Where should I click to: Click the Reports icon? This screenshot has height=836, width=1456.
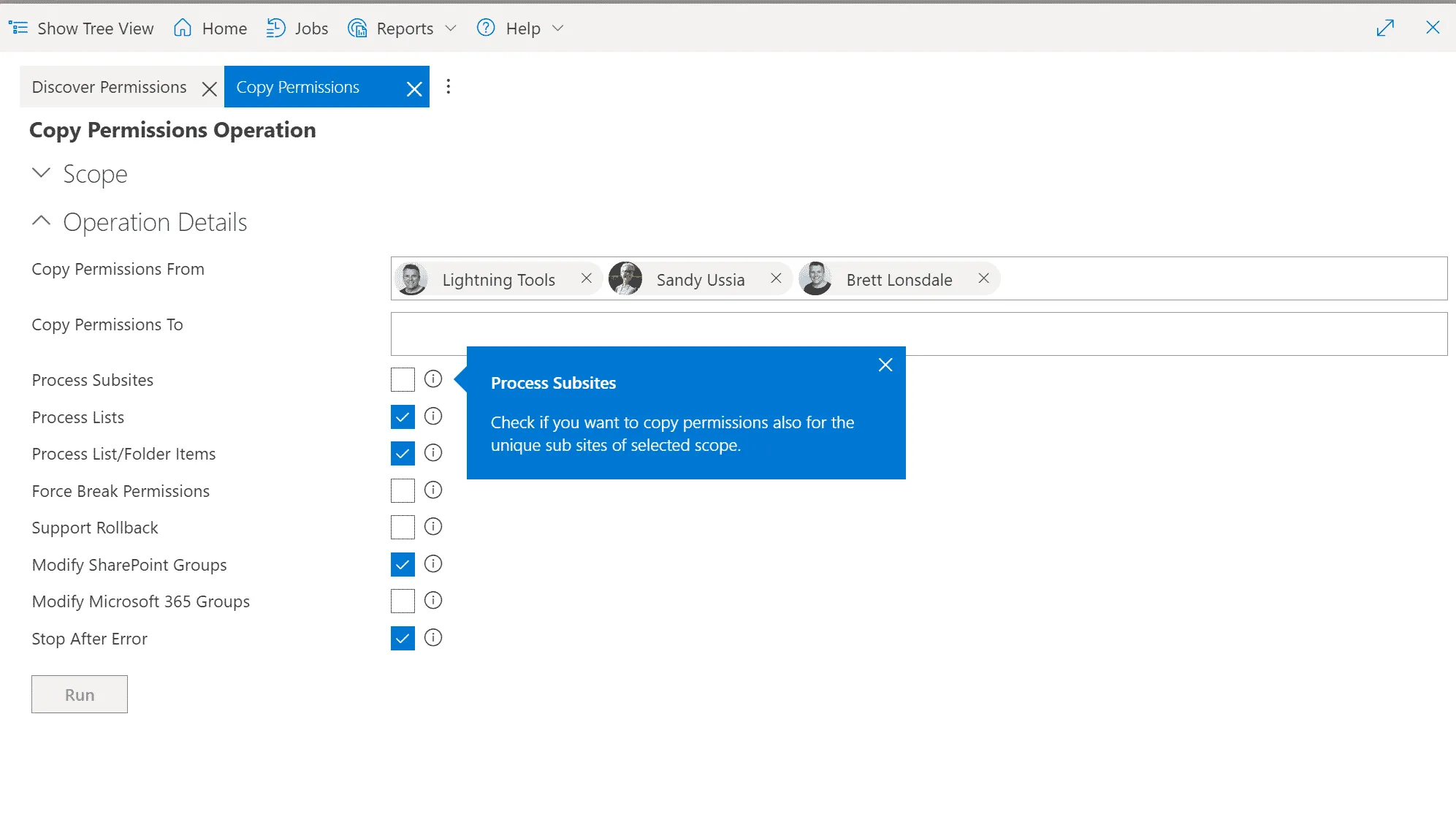click(357, 28)
